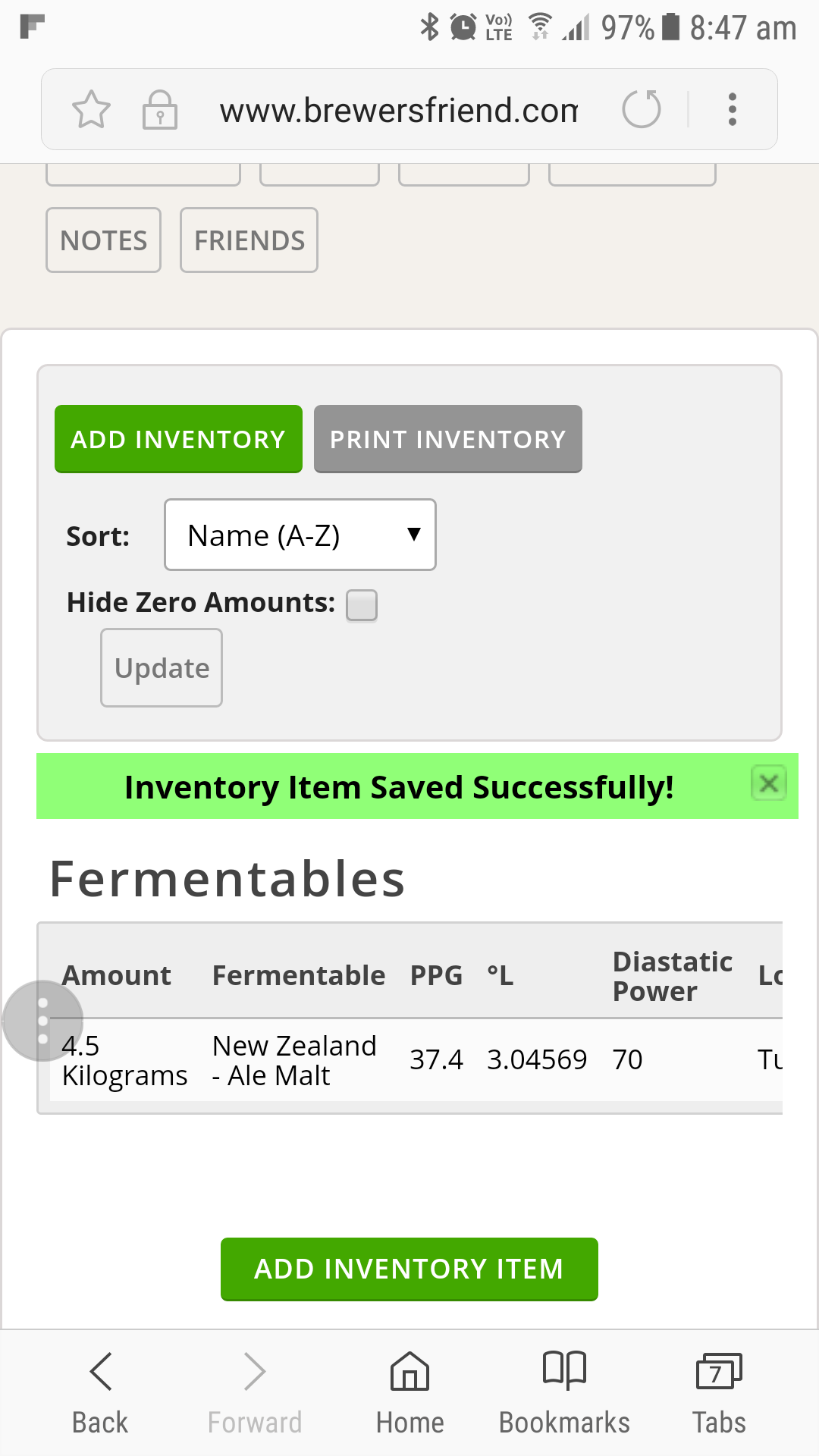The width and height of the screenshot is (819, 1456).
Task: Open the Sort Name (A-Z) dropdown
Action: (300, 535)
